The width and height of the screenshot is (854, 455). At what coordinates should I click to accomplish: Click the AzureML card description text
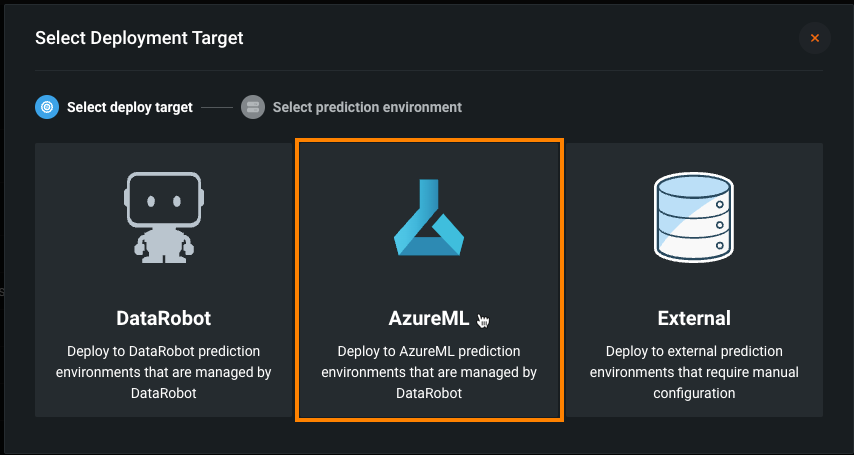point(428,372)
